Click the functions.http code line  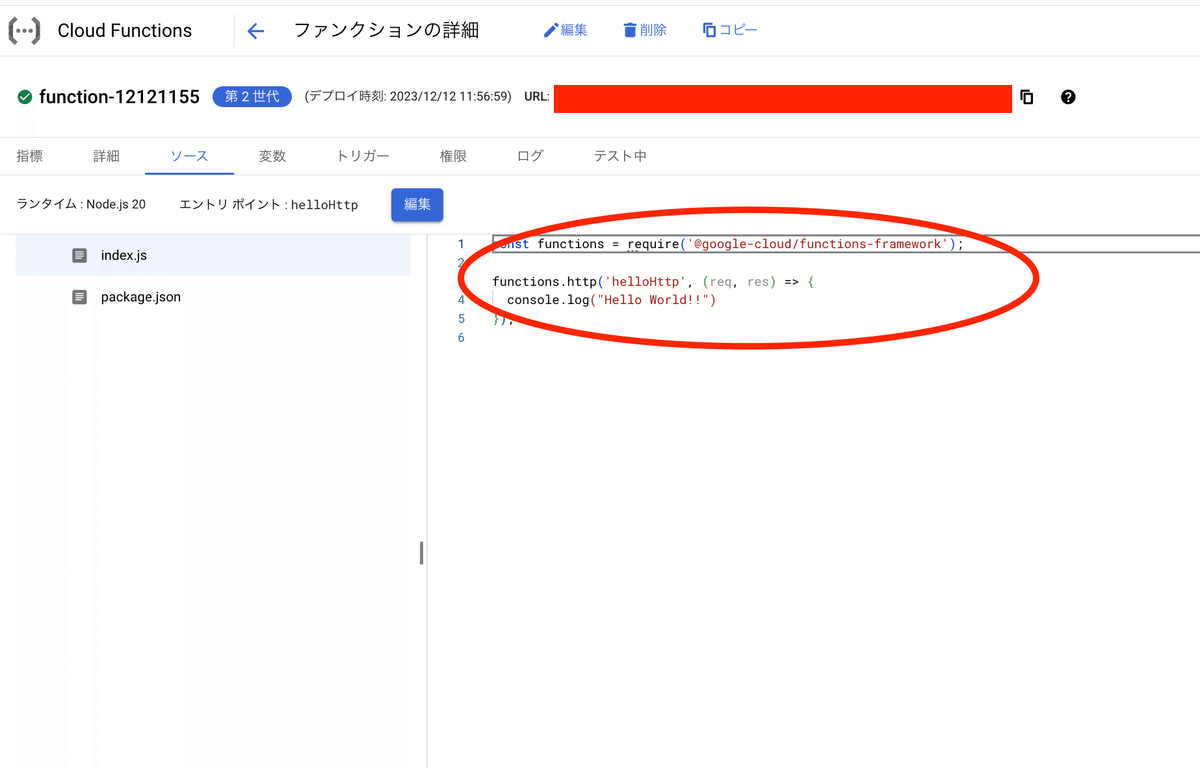[x=653, y=282]
